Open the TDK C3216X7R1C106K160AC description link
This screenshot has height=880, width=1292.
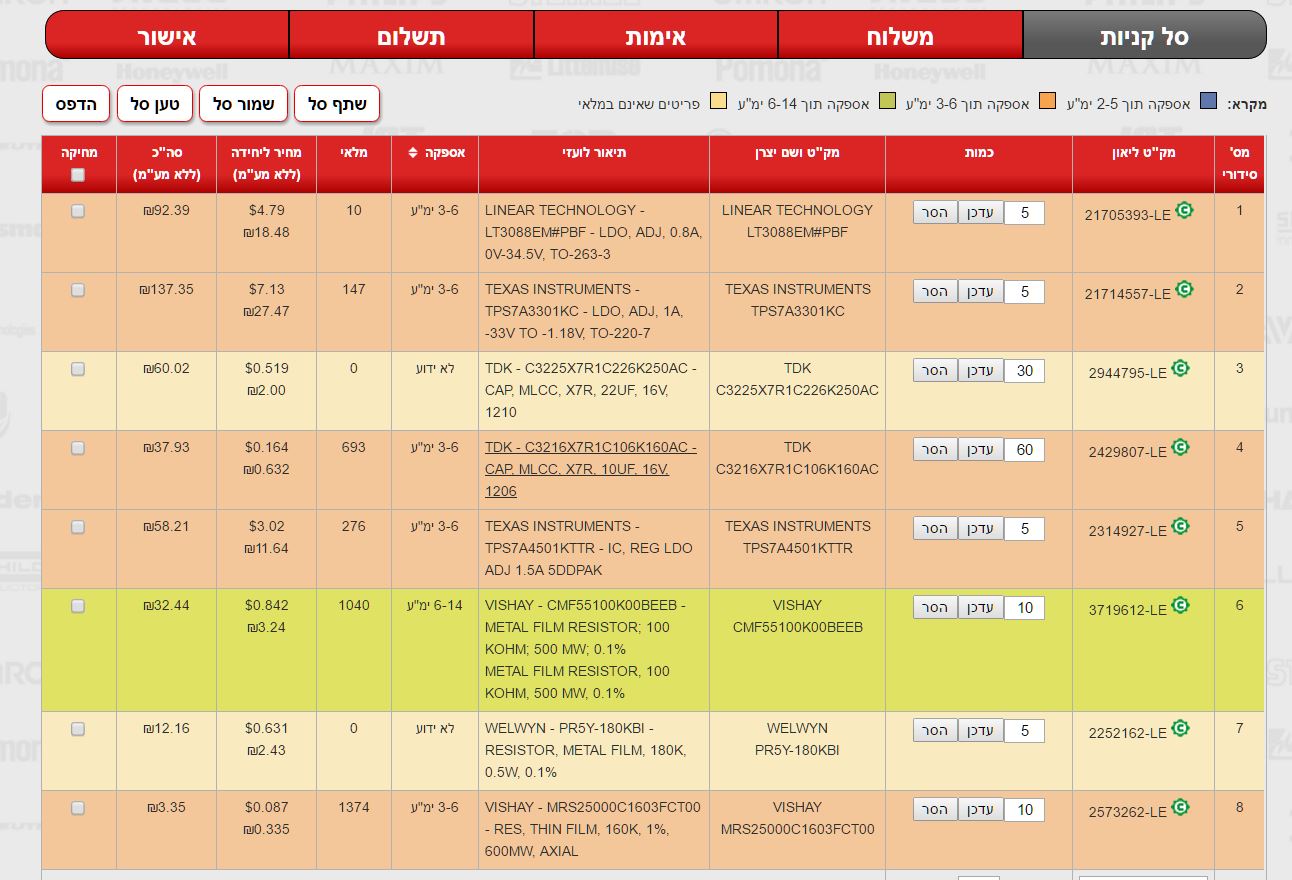(591, 469)
